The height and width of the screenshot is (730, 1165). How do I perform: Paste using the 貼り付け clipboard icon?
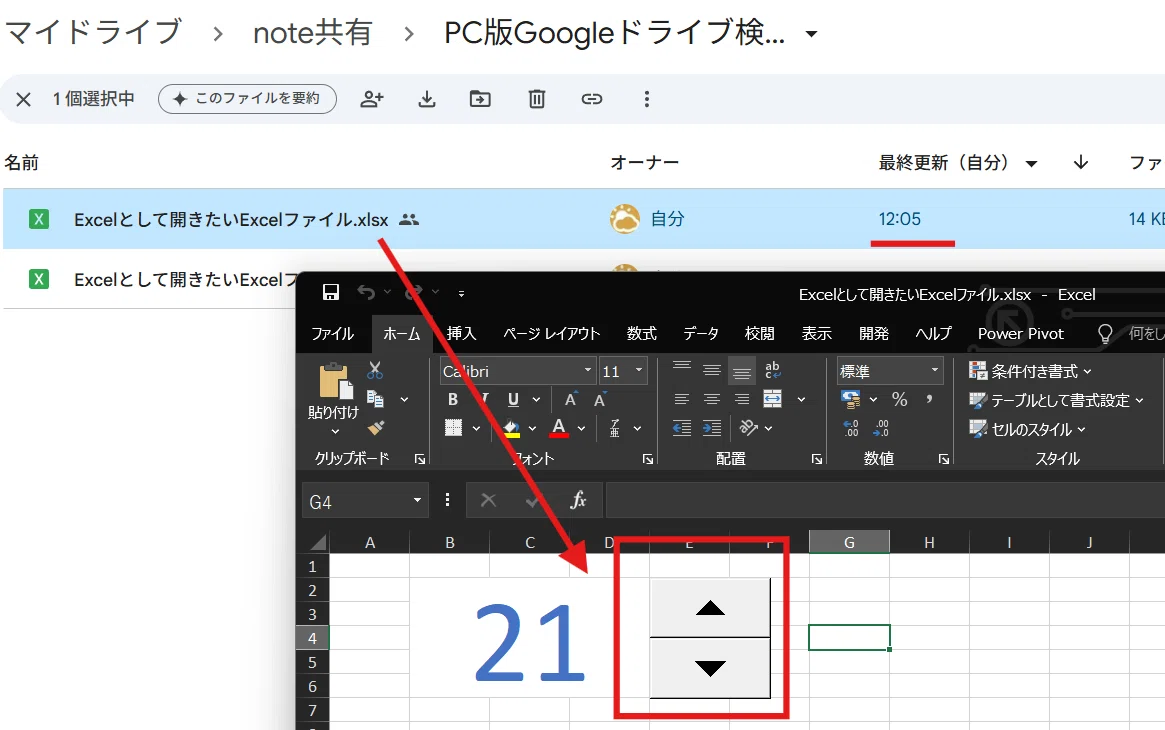334,382
